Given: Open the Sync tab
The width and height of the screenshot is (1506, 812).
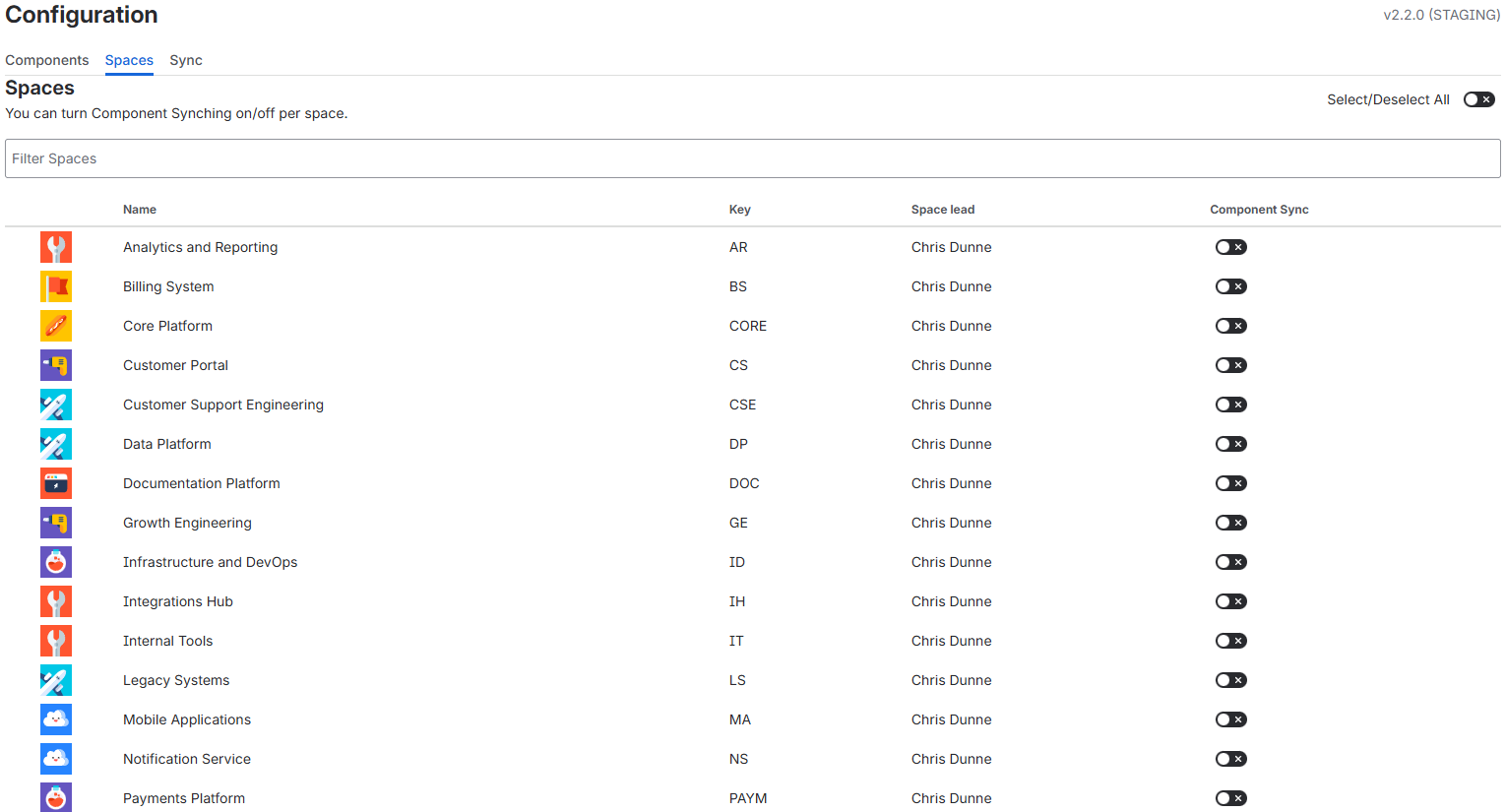Looking at the screenshot, I should click(x=185, y=60).
